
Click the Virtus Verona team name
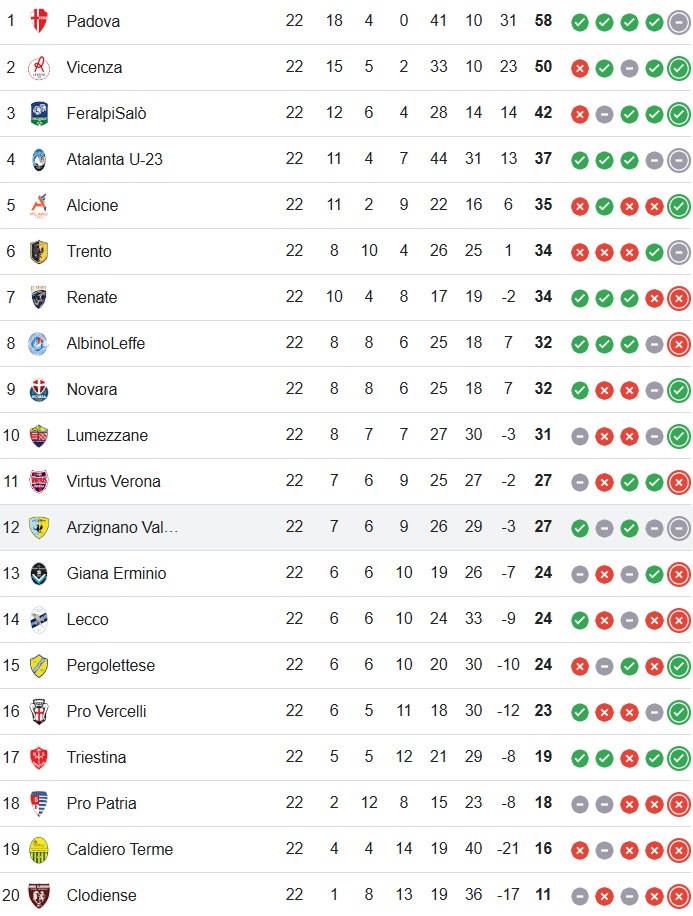[x=113, y=481]
